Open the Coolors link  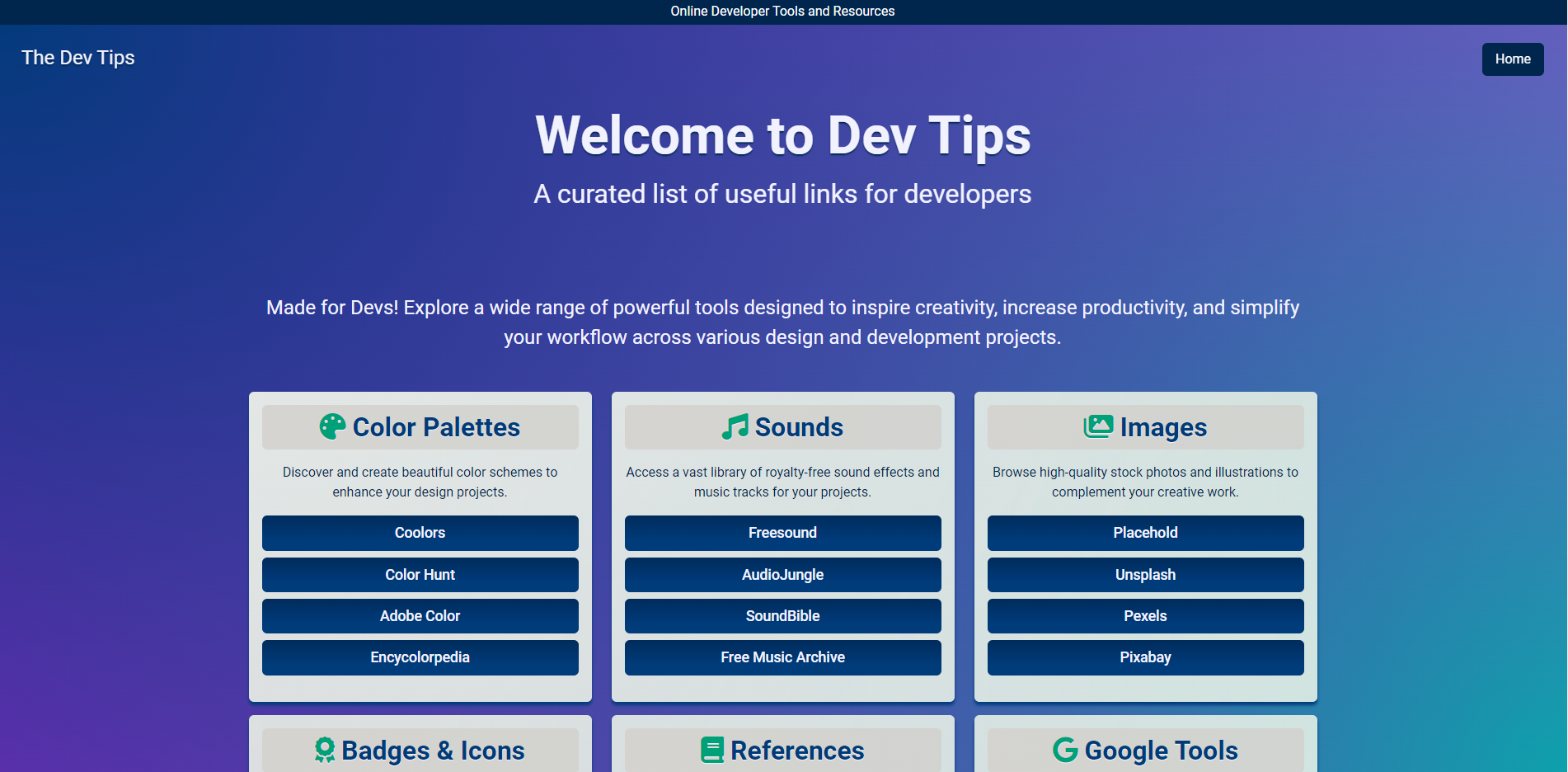(x=420, y=533)
